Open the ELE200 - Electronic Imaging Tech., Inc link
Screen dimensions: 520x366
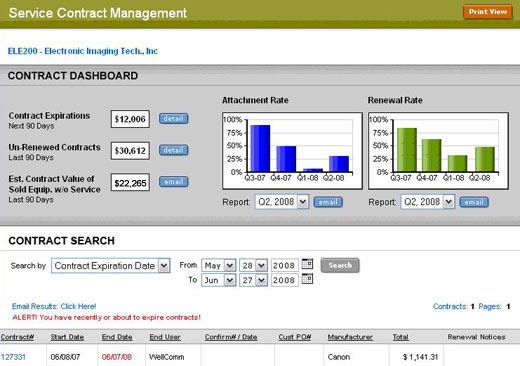[x=83, y=51]
